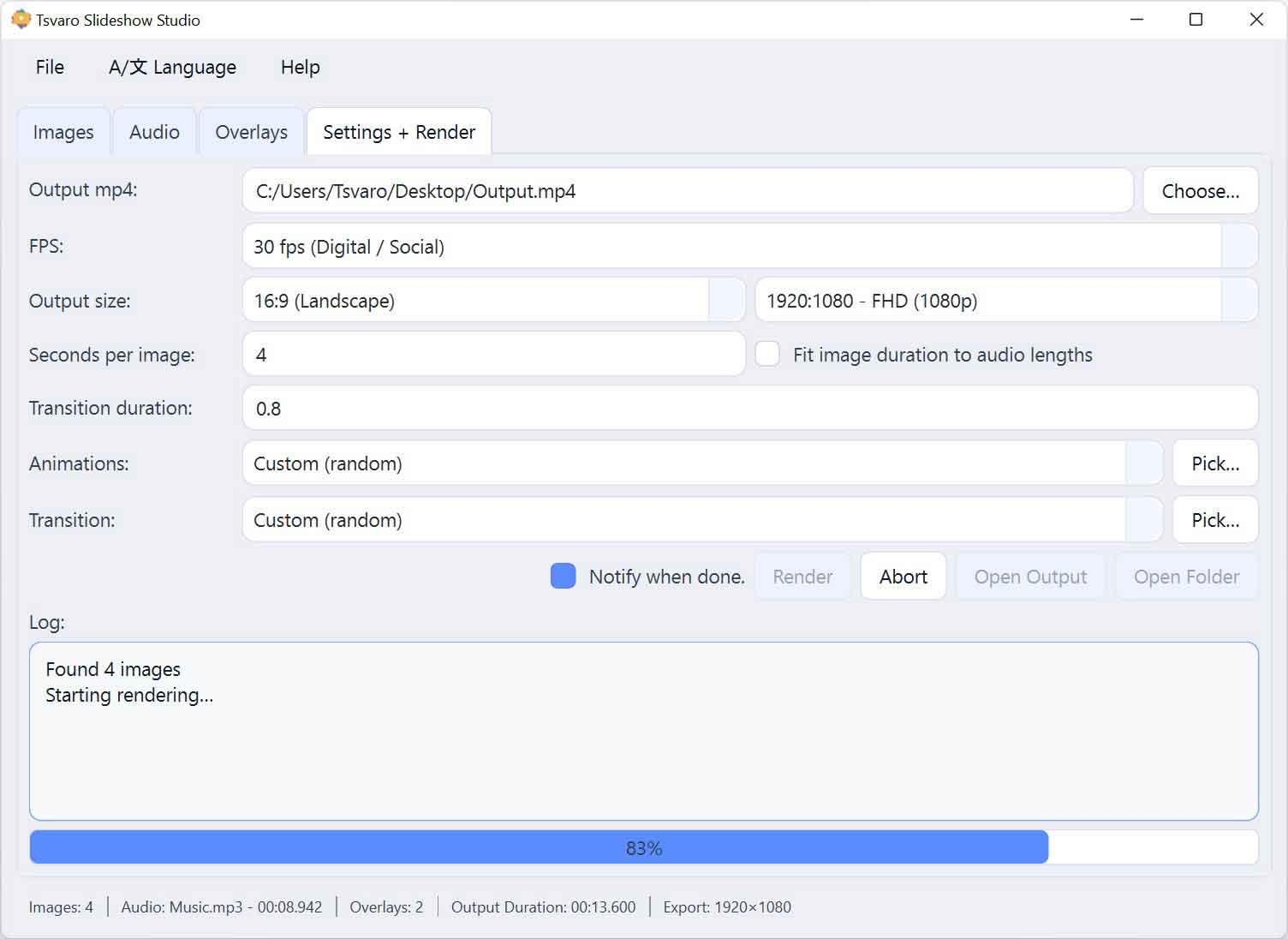Maximize the application window

[1196, 20]
